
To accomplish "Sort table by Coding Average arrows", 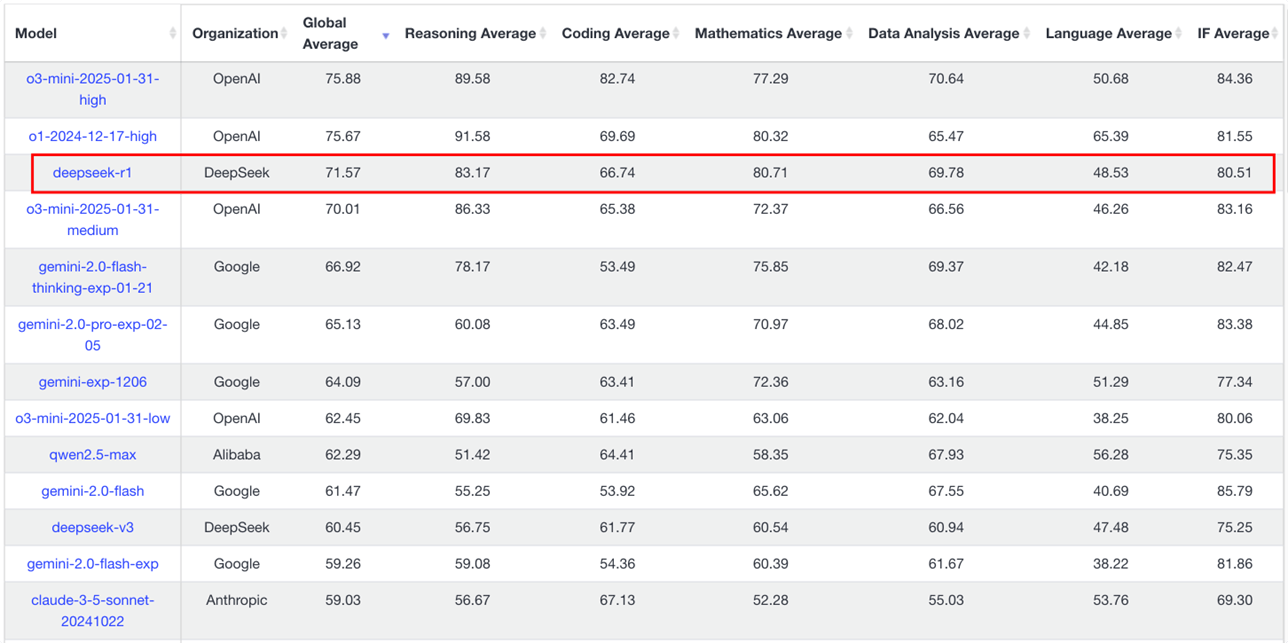I will coord(676,34).
